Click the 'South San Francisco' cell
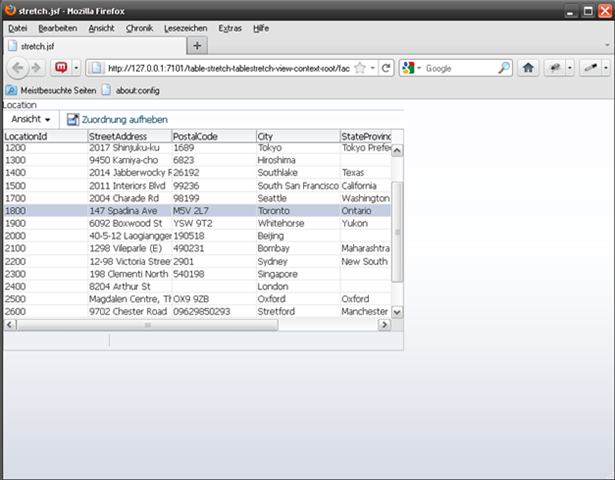Image resolution: width=615 pixels, height=480 pixels. 298,185
